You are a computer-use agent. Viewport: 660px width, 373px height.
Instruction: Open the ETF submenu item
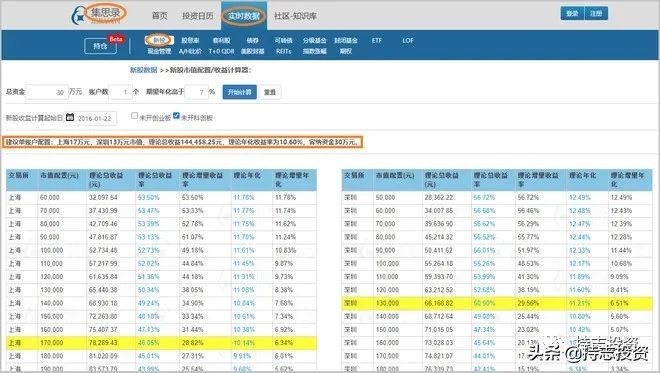click(x=377, y=40)
